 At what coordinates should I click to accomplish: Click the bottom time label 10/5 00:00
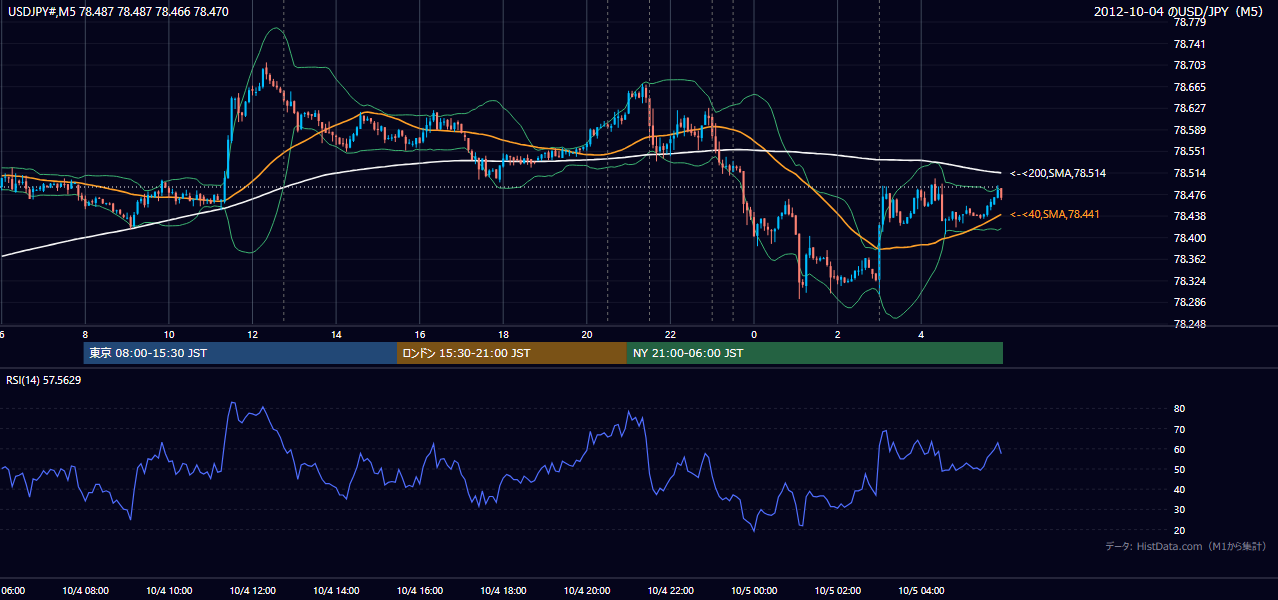pos(754,591)
